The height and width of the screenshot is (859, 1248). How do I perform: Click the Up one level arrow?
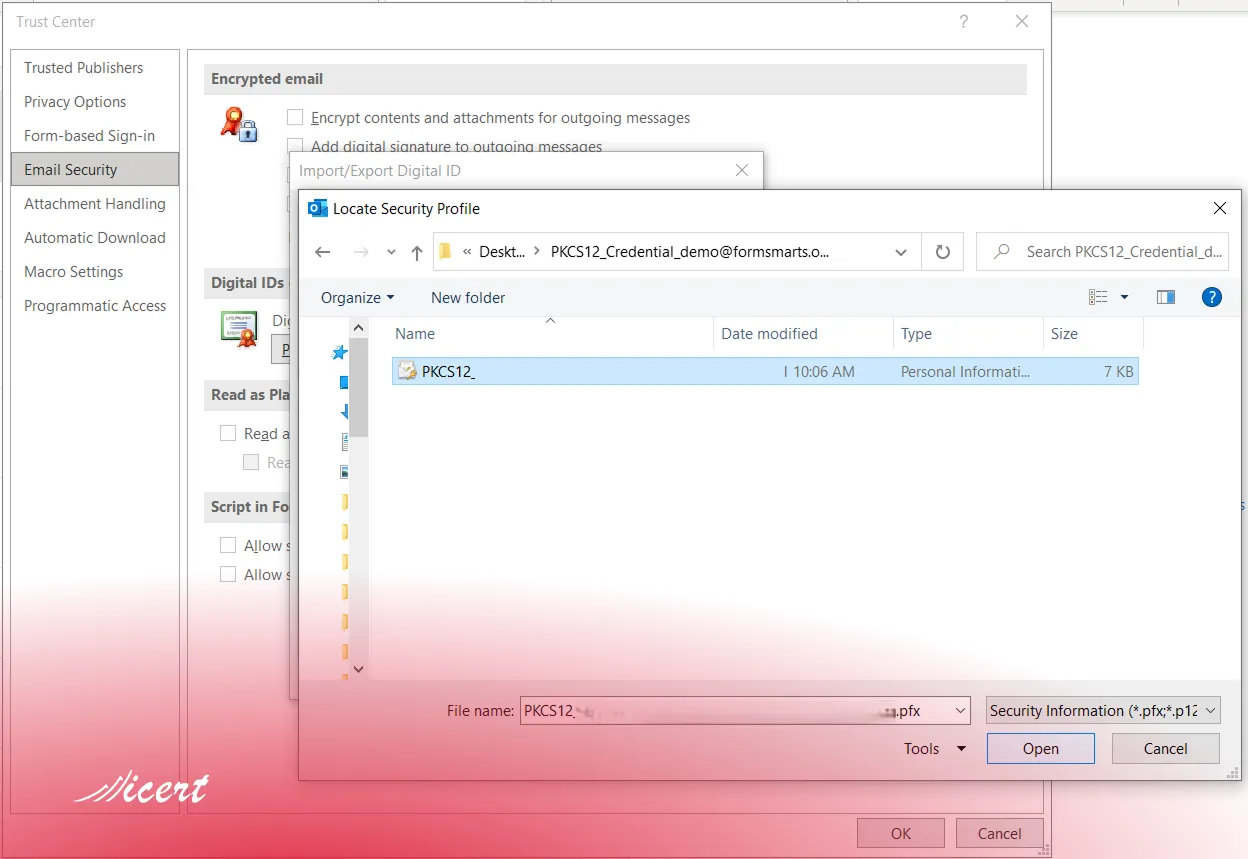pos(417,252)
